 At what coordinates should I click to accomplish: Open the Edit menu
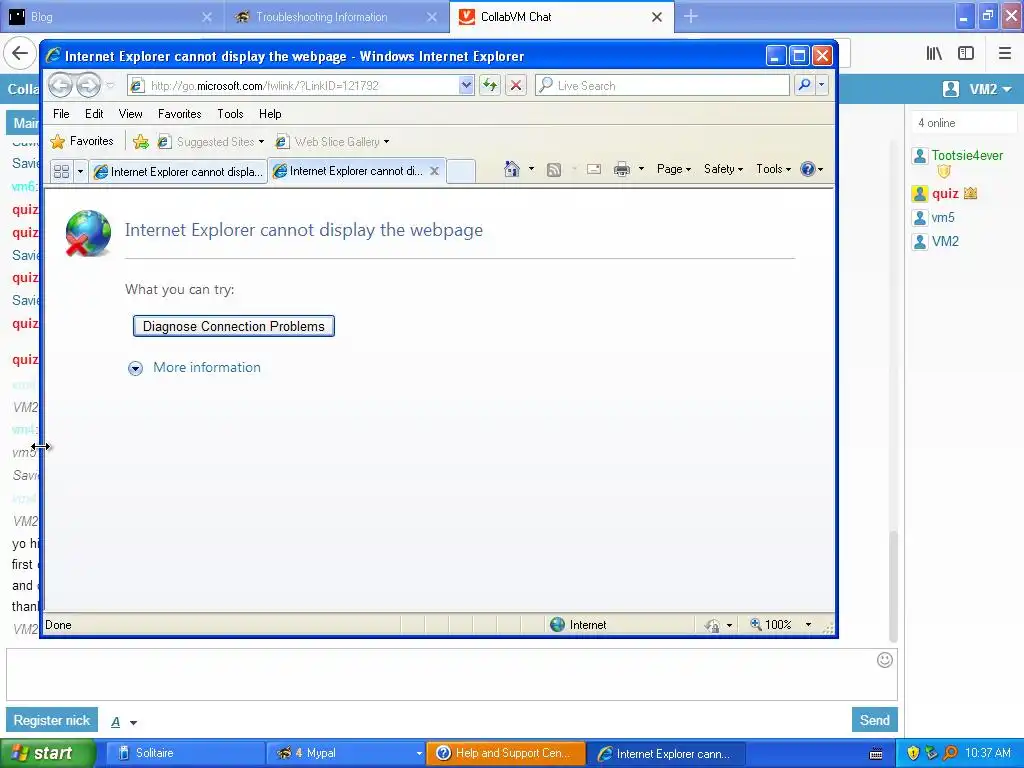coord(94,114)
